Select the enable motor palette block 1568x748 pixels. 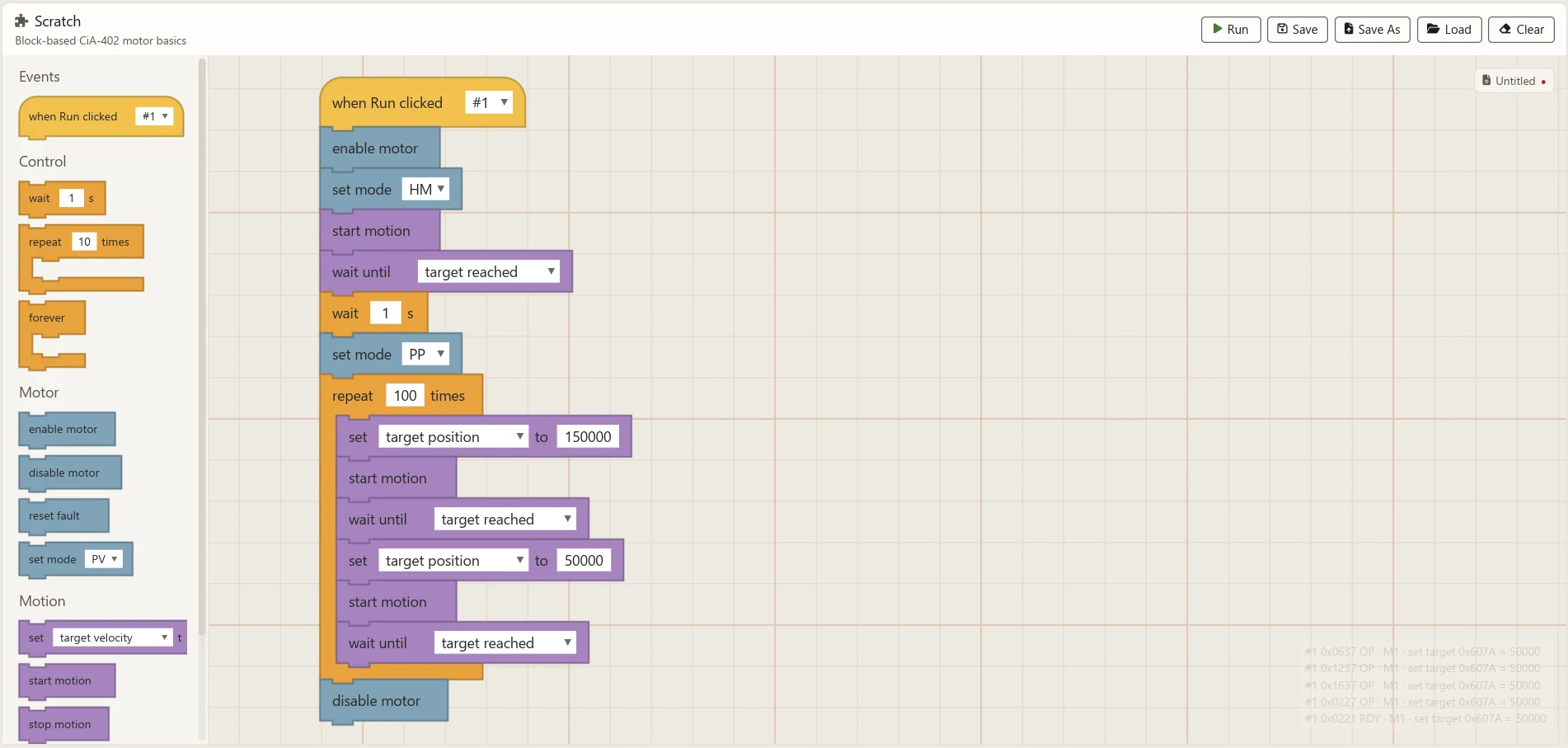tap(67, 430)
